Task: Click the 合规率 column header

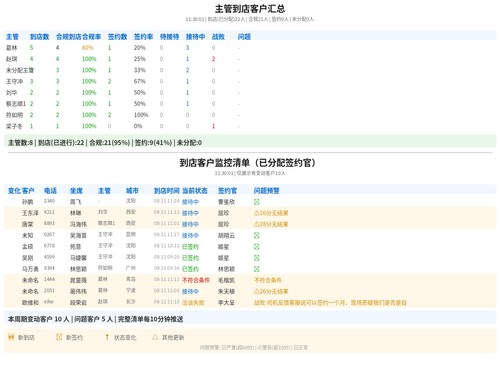Action: coord(91,37)
